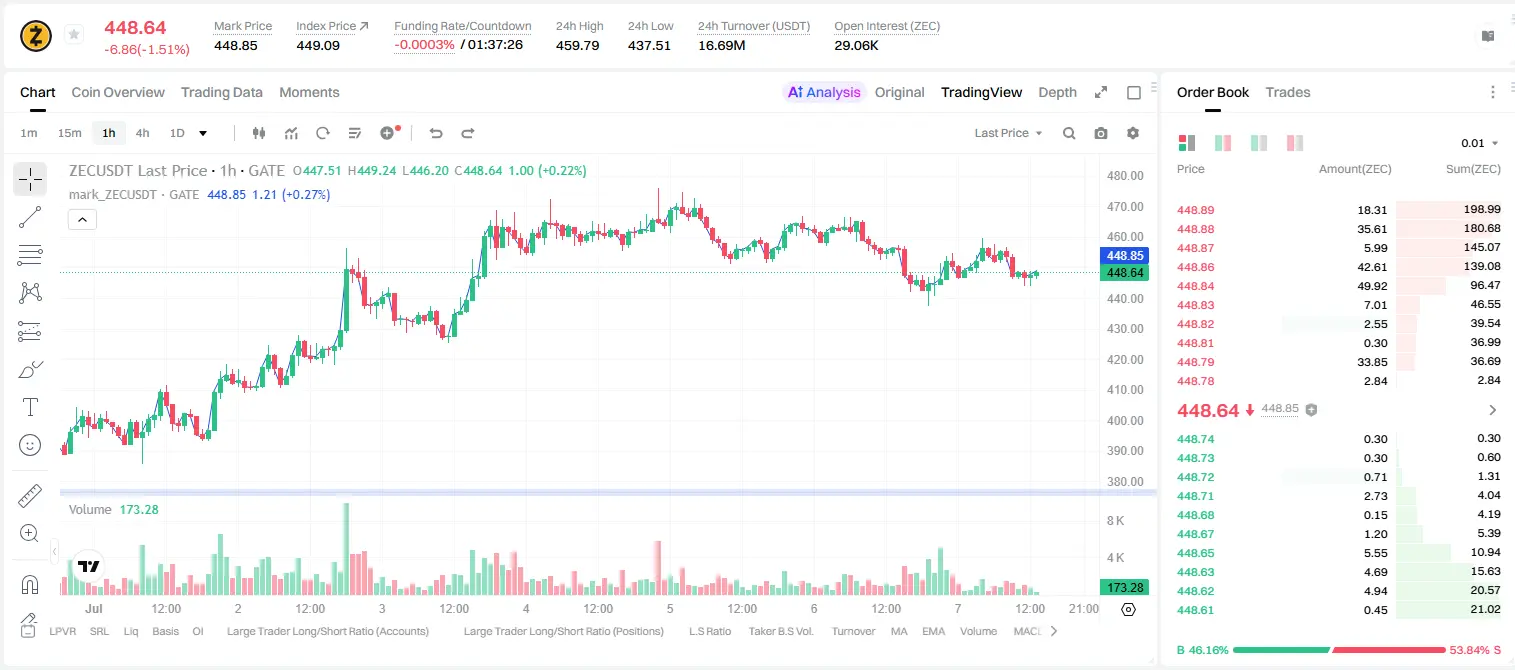Open the Coin Overview tab
This screenshot has width=1515, height=670.
tap(118, 92)
